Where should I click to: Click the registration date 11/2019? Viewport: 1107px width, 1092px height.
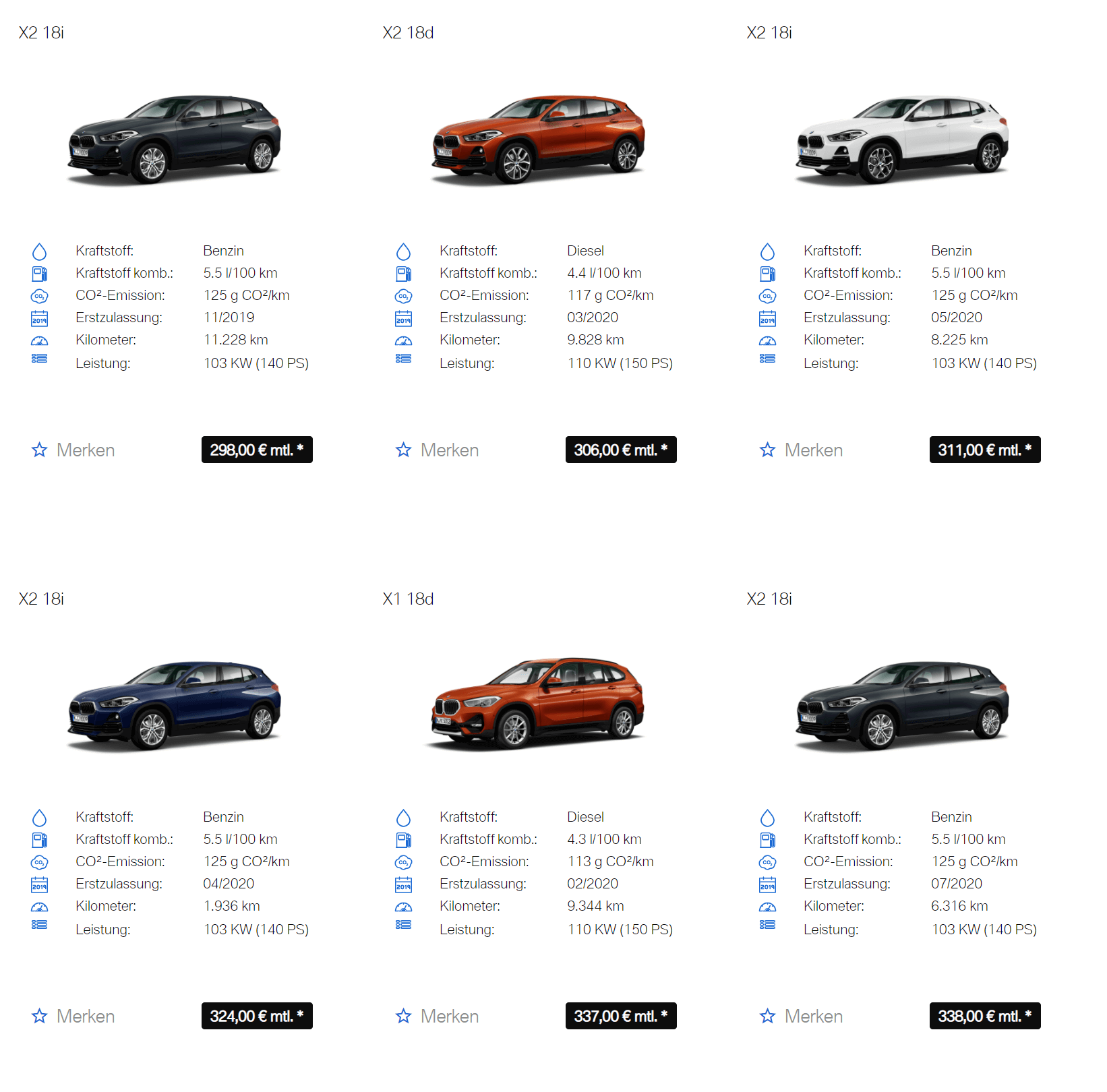click(x=229, y=317)
